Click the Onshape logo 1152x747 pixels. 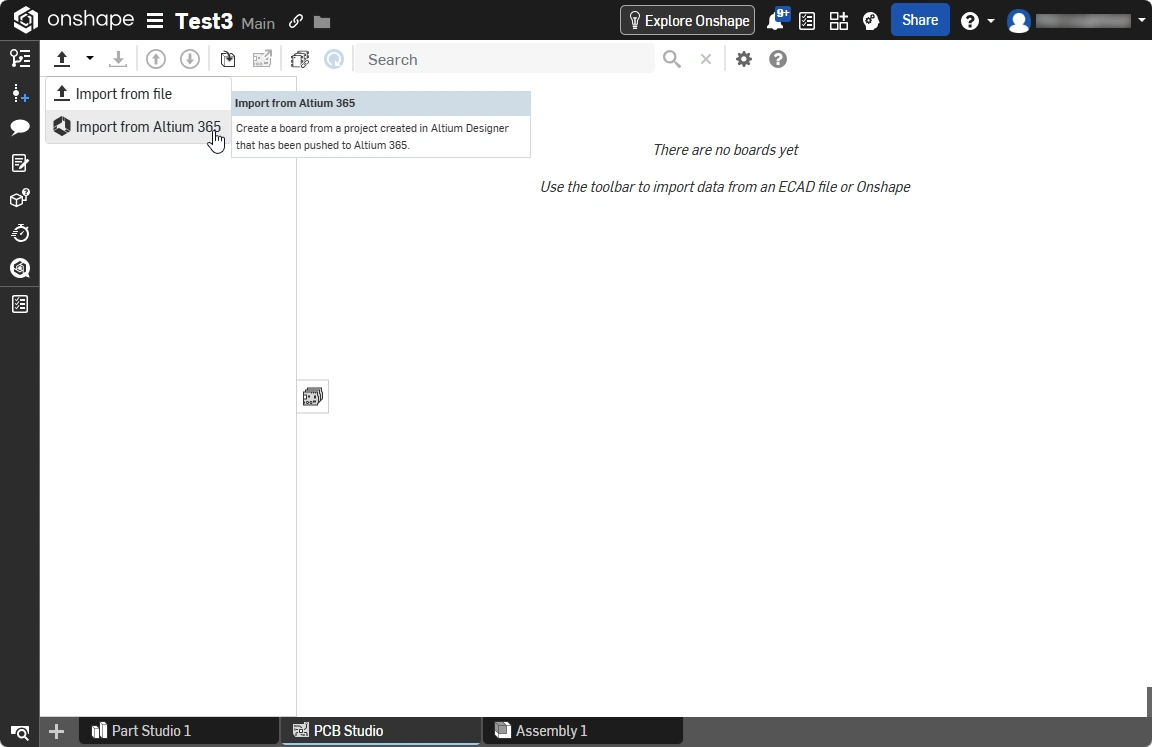tap(73, 20)
